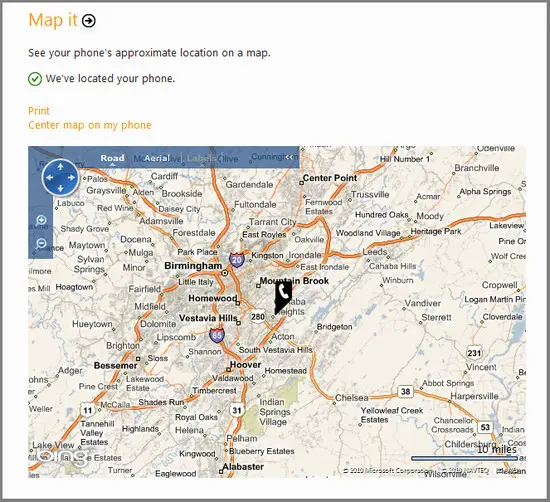Zoom out with the minus magnifier
Image resolution: width=550 pixels, height=502 pixels.
[x=41, y=243]
